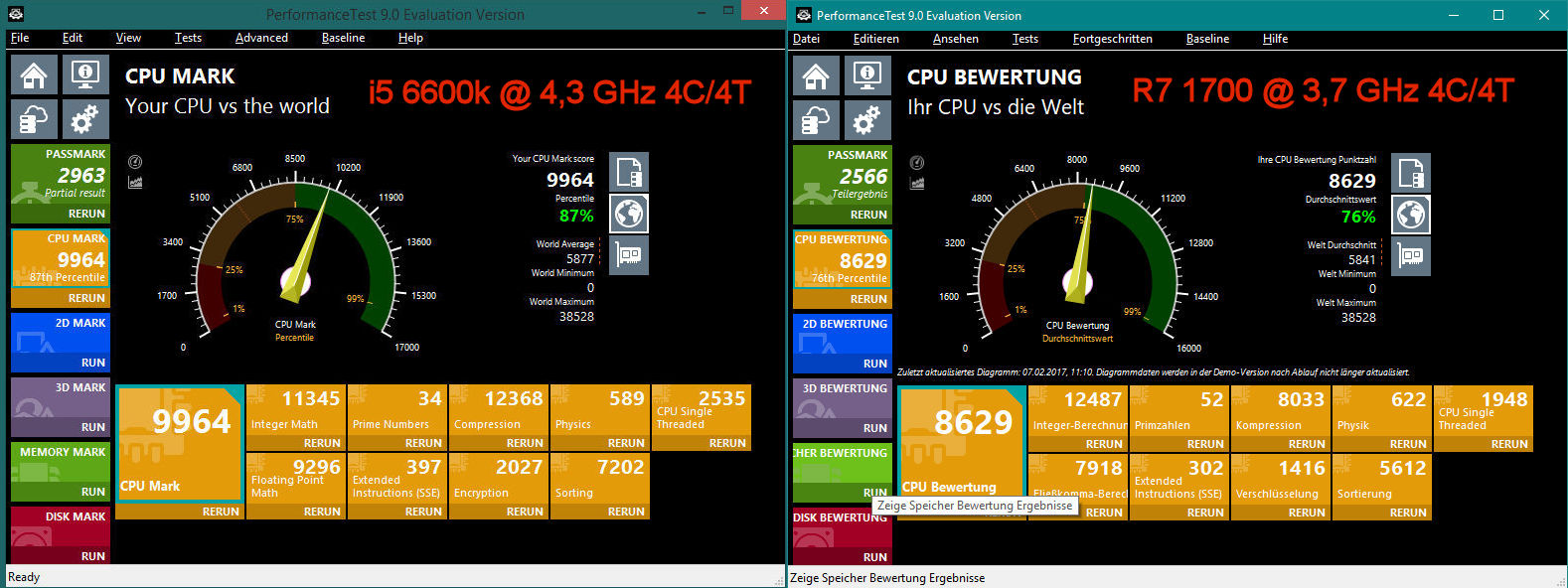
Task: Rerun PassMark 2963 test in left window
Action: (x=86, y=214)
